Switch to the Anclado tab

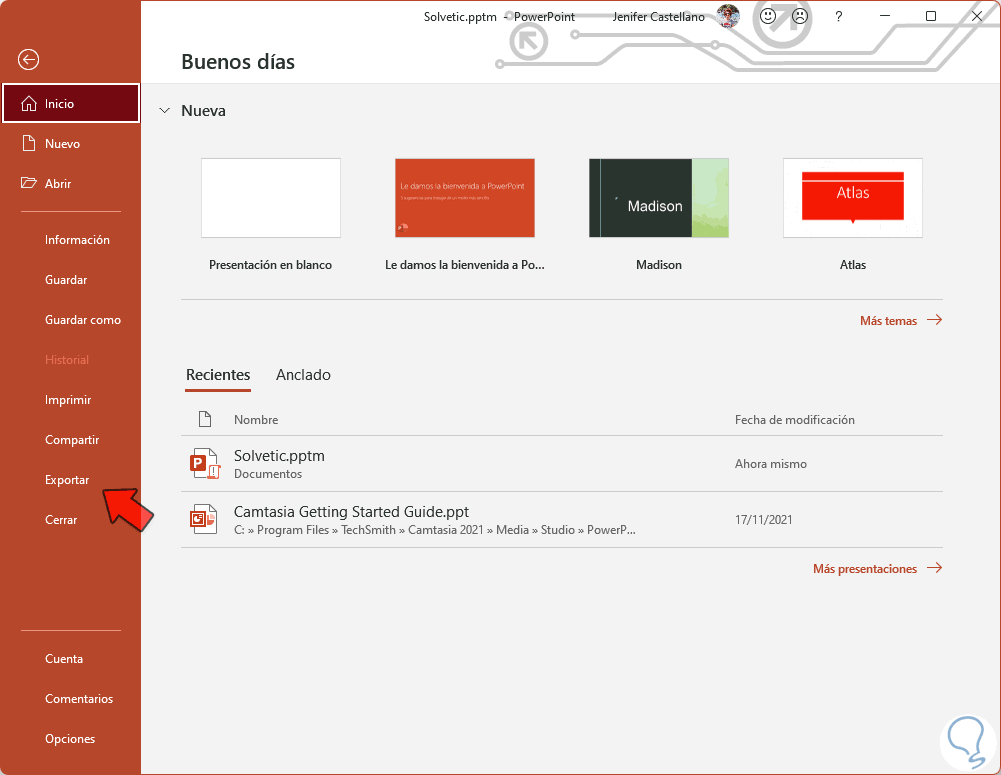point(303,375)
